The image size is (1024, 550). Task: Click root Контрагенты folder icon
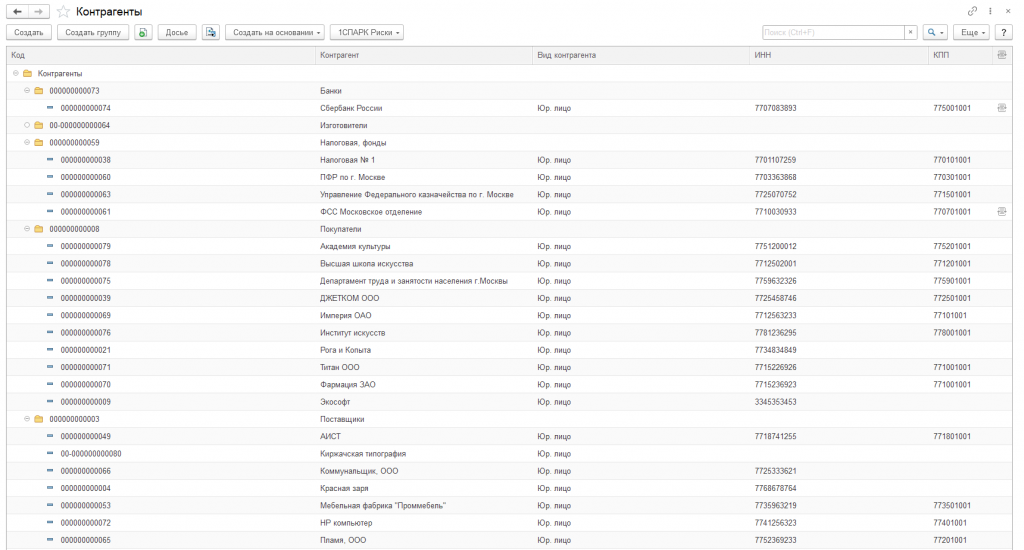tap(27, 74)
